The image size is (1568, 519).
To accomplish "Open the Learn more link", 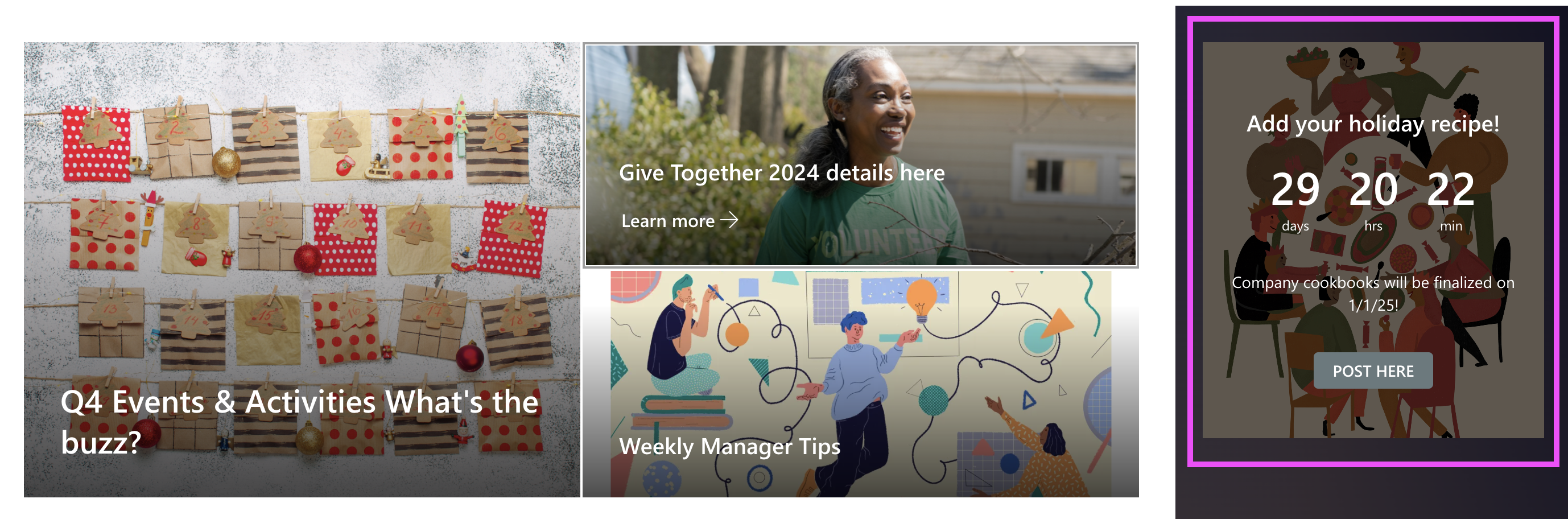I will point(679,220).
